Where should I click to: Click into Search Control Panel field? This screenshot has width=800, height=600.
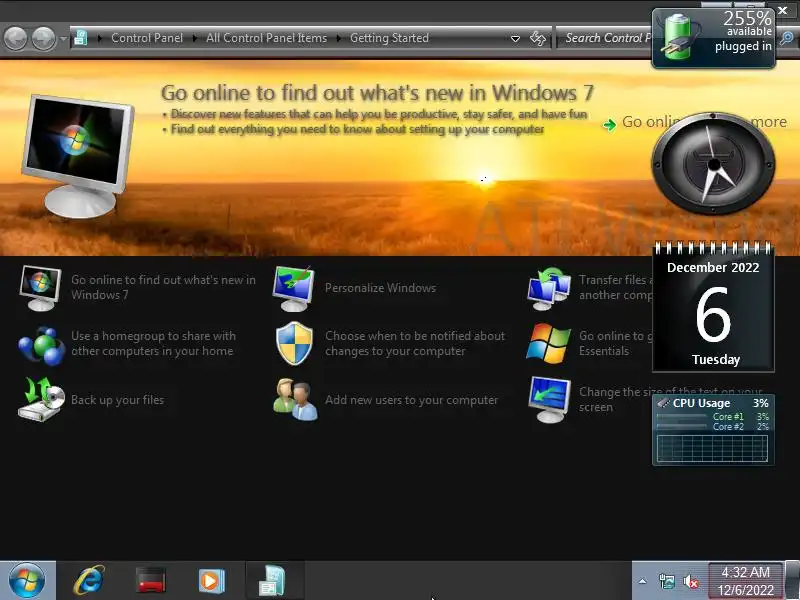click(x=604, y=38)
